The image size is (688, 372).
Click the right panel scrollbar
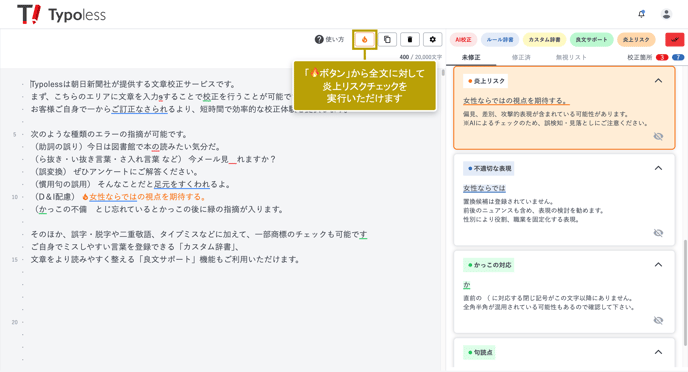(x=685, y=292)
